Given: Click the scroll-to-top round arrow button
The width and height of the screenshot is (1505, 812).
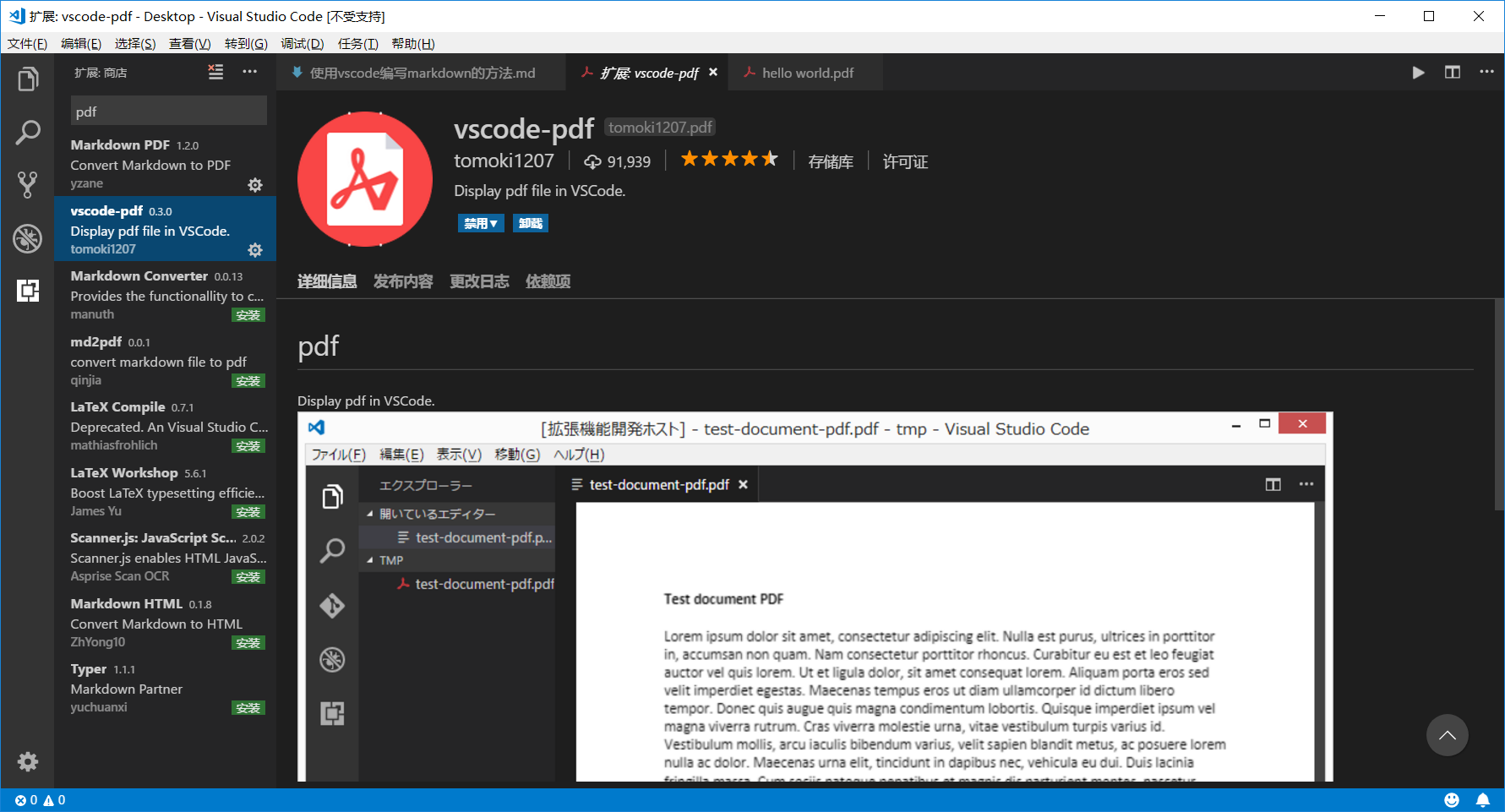Looking at the screenshot, I should pyautogui.click(x=1448, y=735).
